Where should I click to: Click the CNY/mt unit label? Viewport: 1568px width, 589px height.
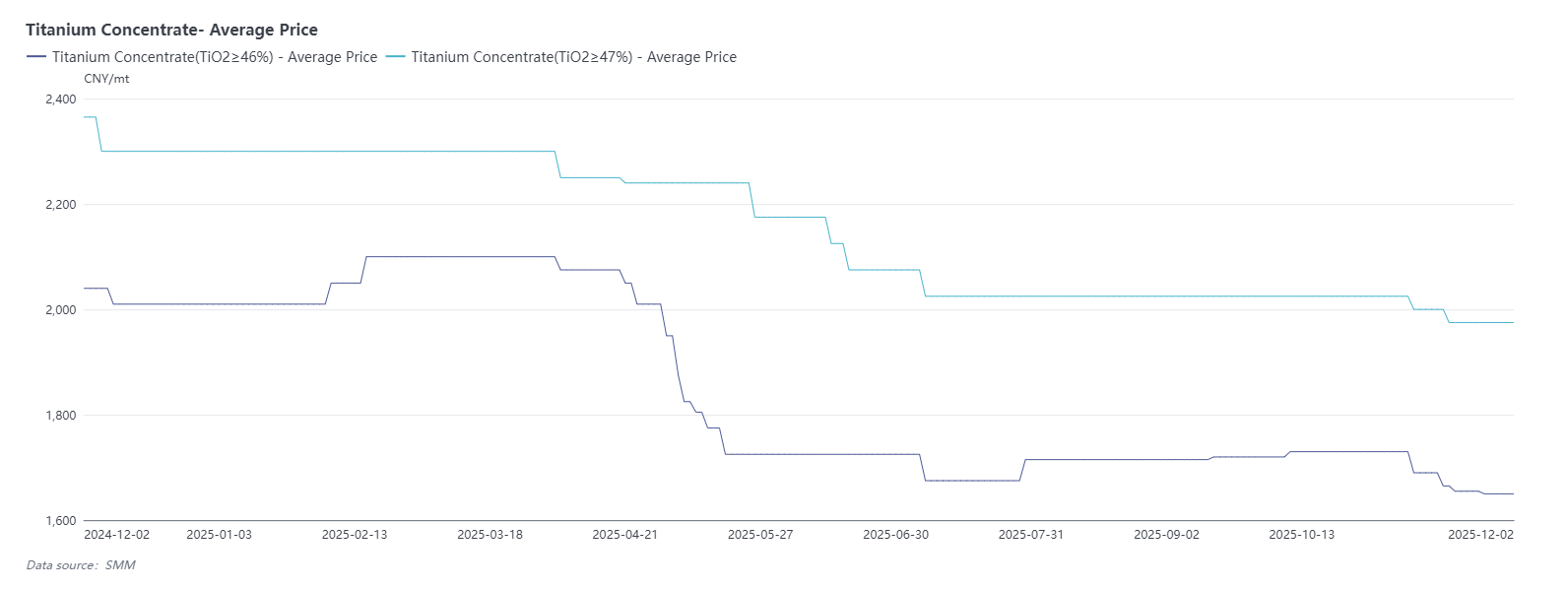coord(106,79)
